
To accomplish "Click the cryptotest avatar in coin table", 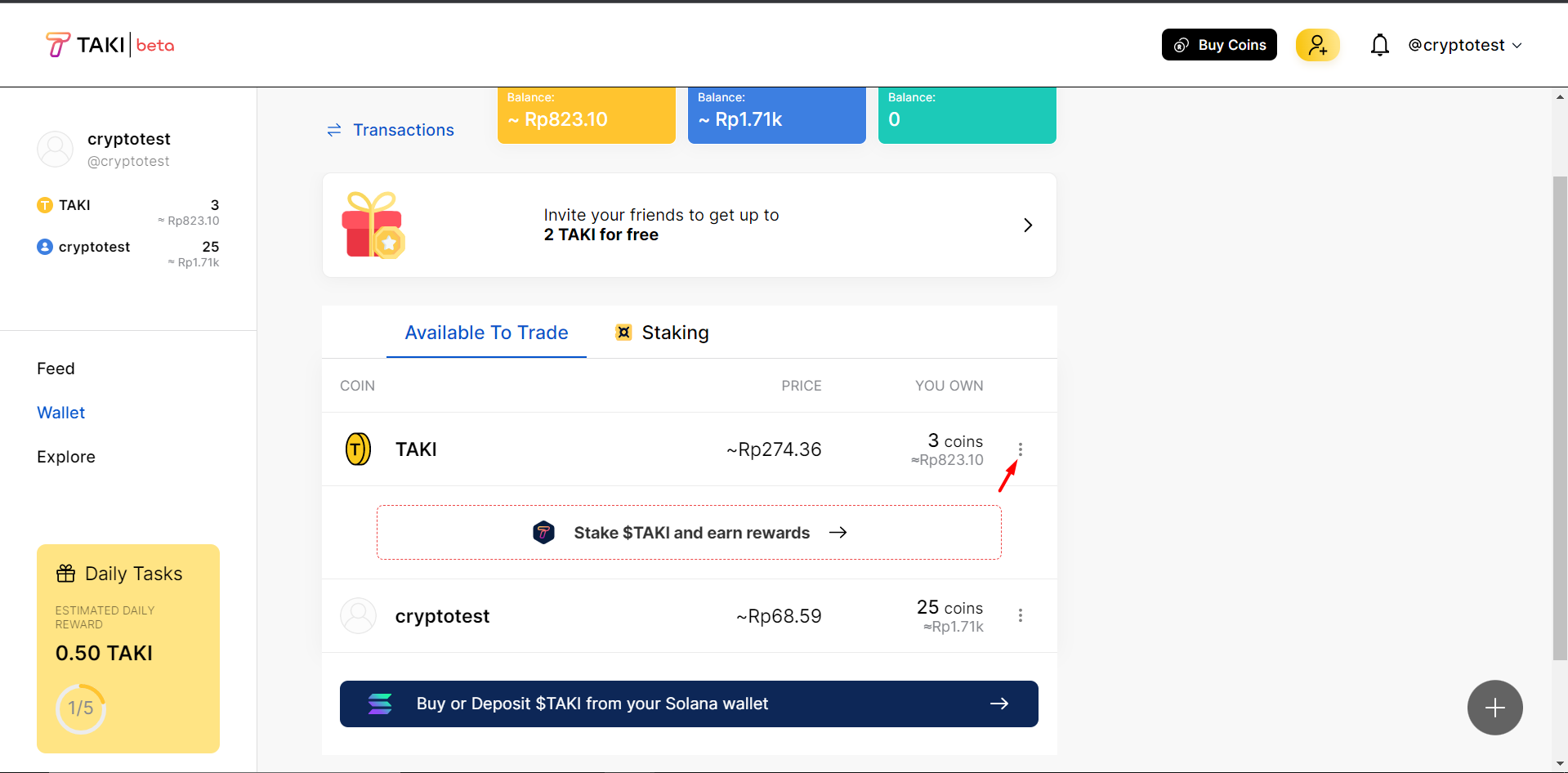I will click(x=358, y=616).
